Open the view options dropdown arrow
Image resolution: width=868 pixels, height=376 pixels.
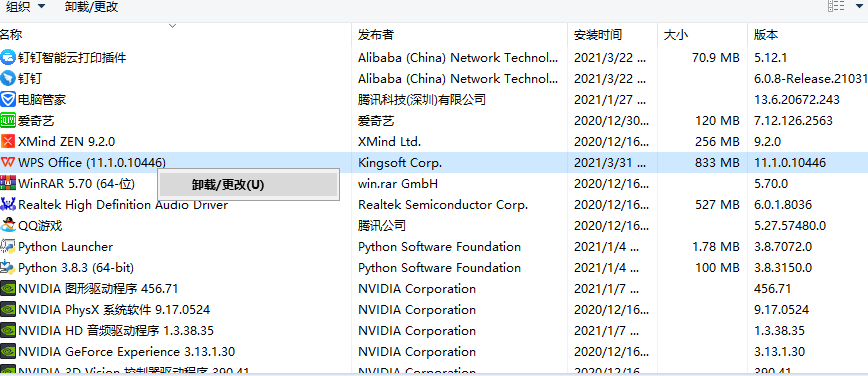tap(859, 7)
